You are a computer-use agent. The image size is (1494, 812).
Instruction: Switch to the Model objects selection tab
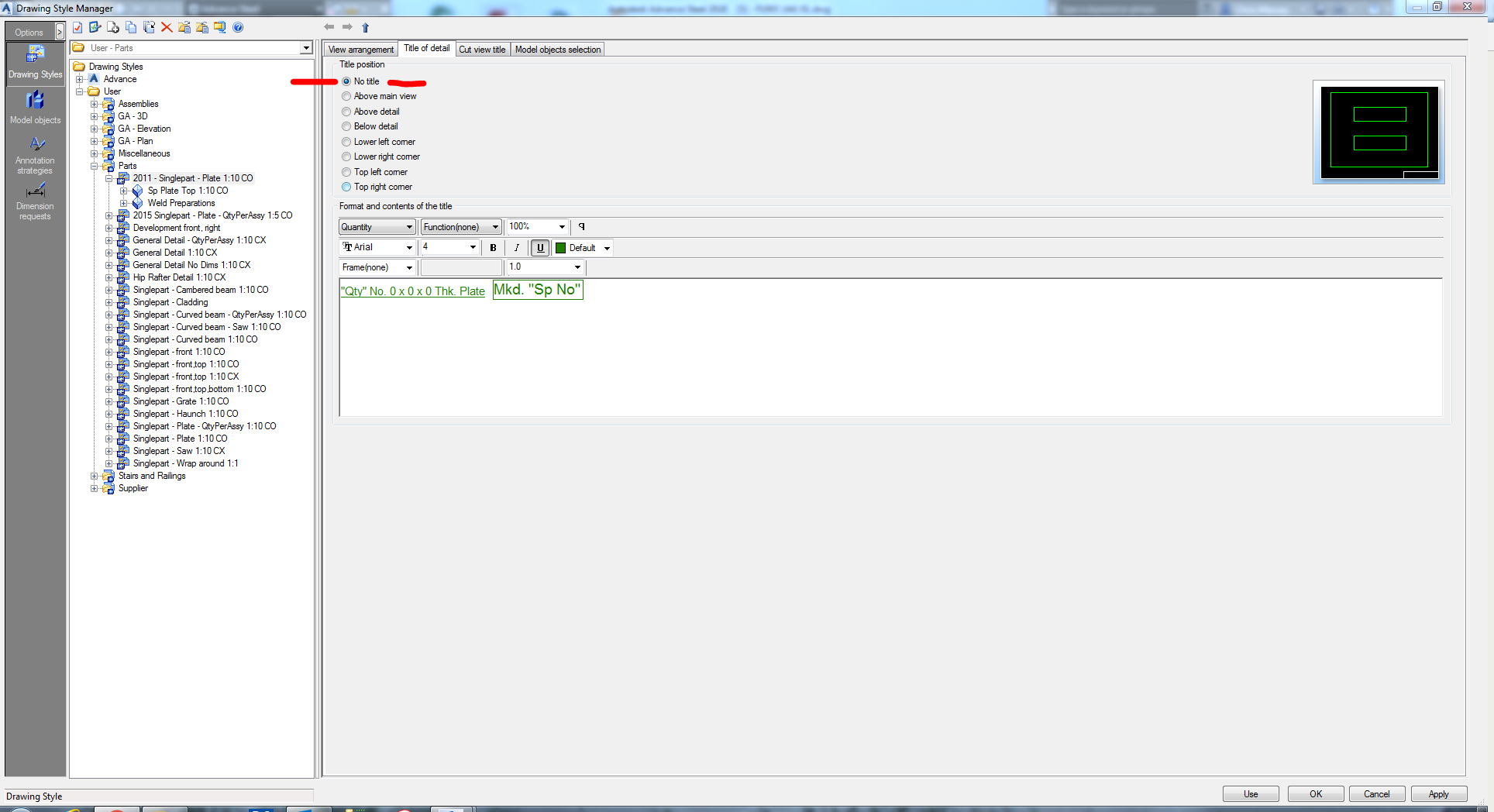tap(558, 50)
